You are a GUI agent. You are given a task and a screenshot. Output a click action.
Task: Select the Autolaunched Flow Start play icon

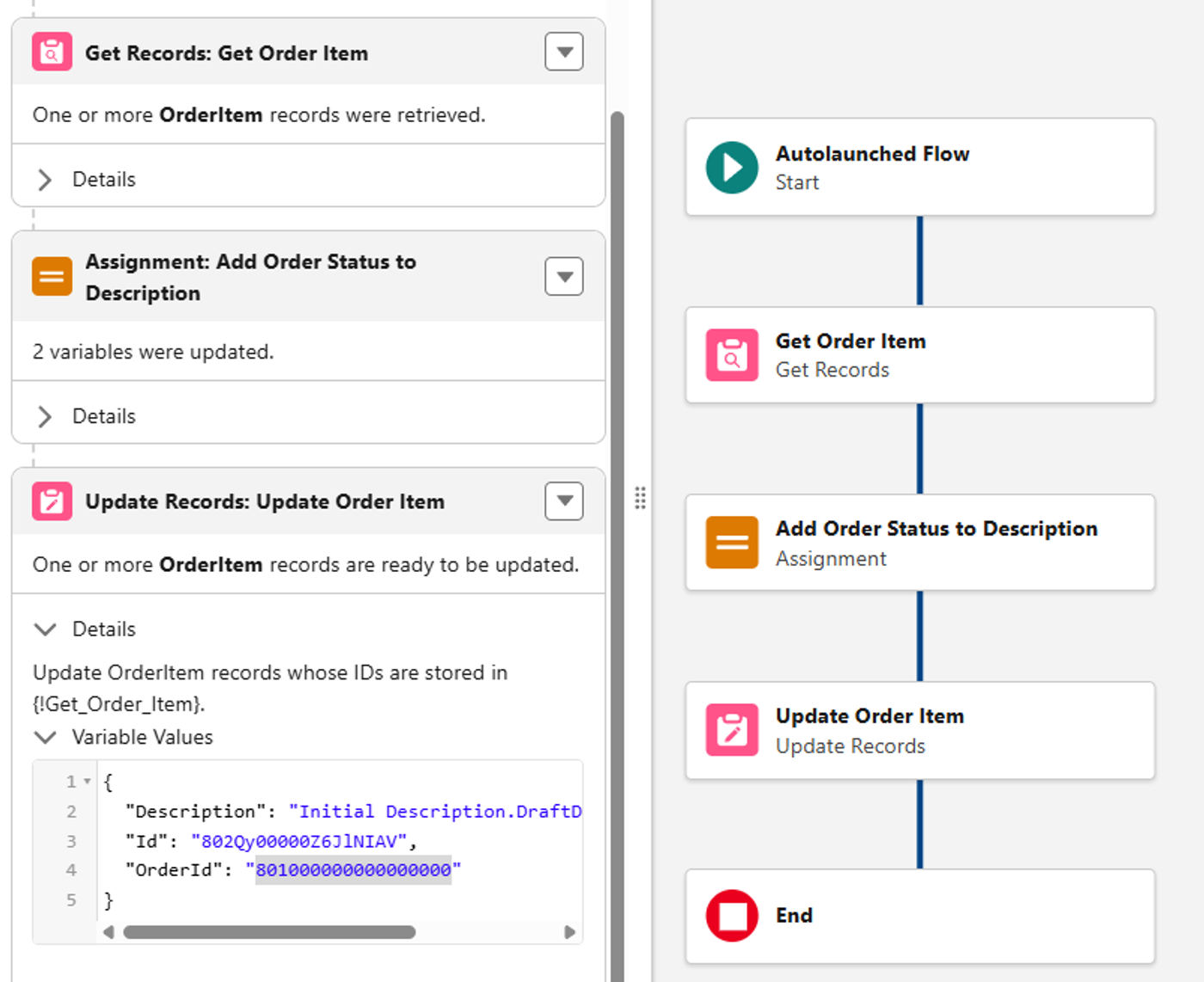tap(732, 168)
